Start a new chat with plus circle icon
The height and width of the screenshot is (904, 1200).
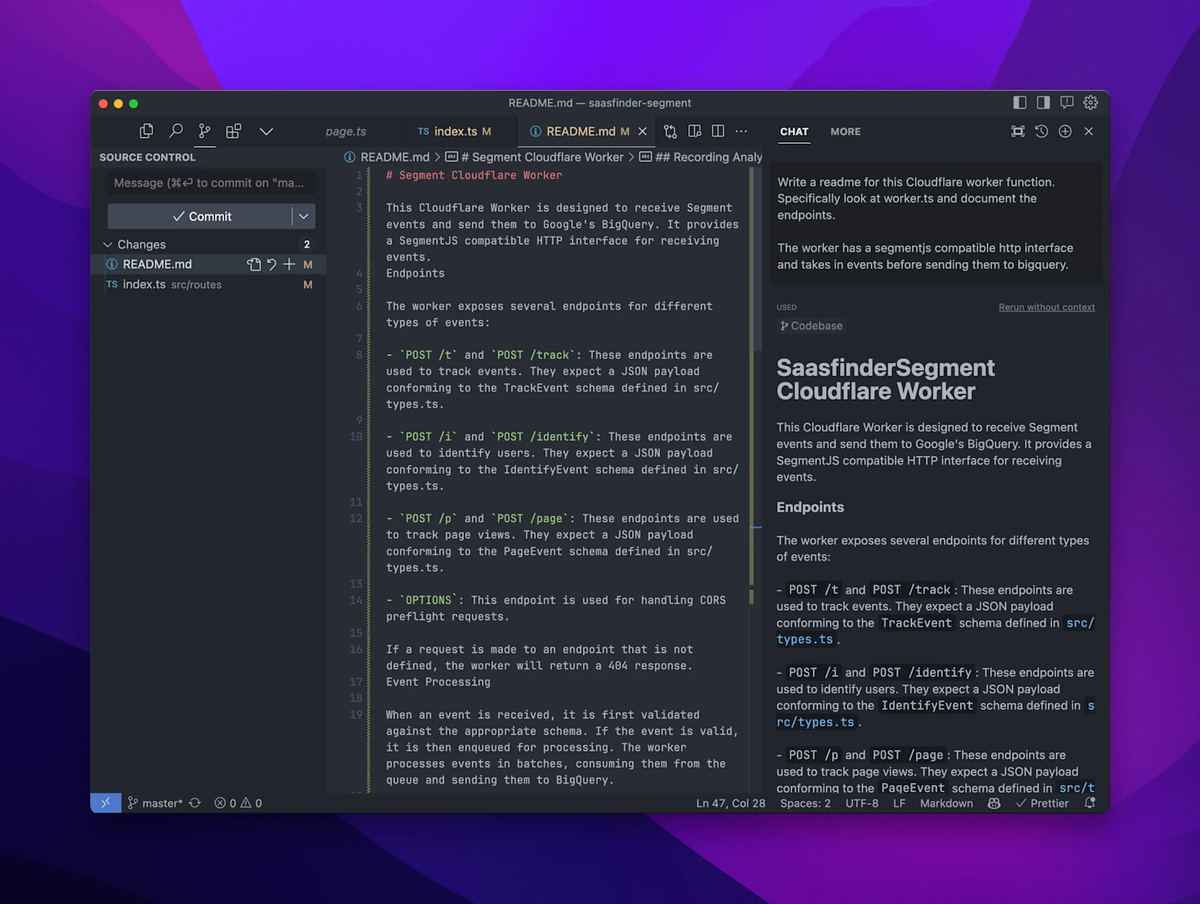1065,131
